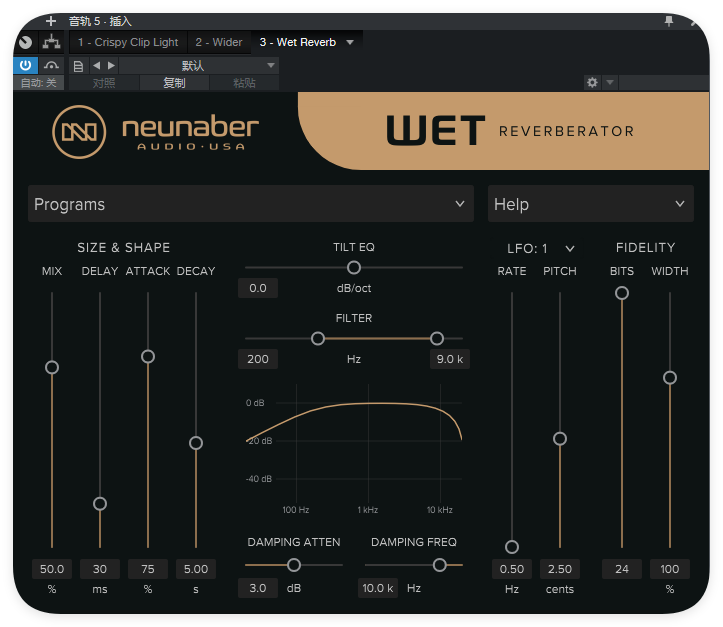
Task: Open the settings gear icon
Action: (592, 83)
